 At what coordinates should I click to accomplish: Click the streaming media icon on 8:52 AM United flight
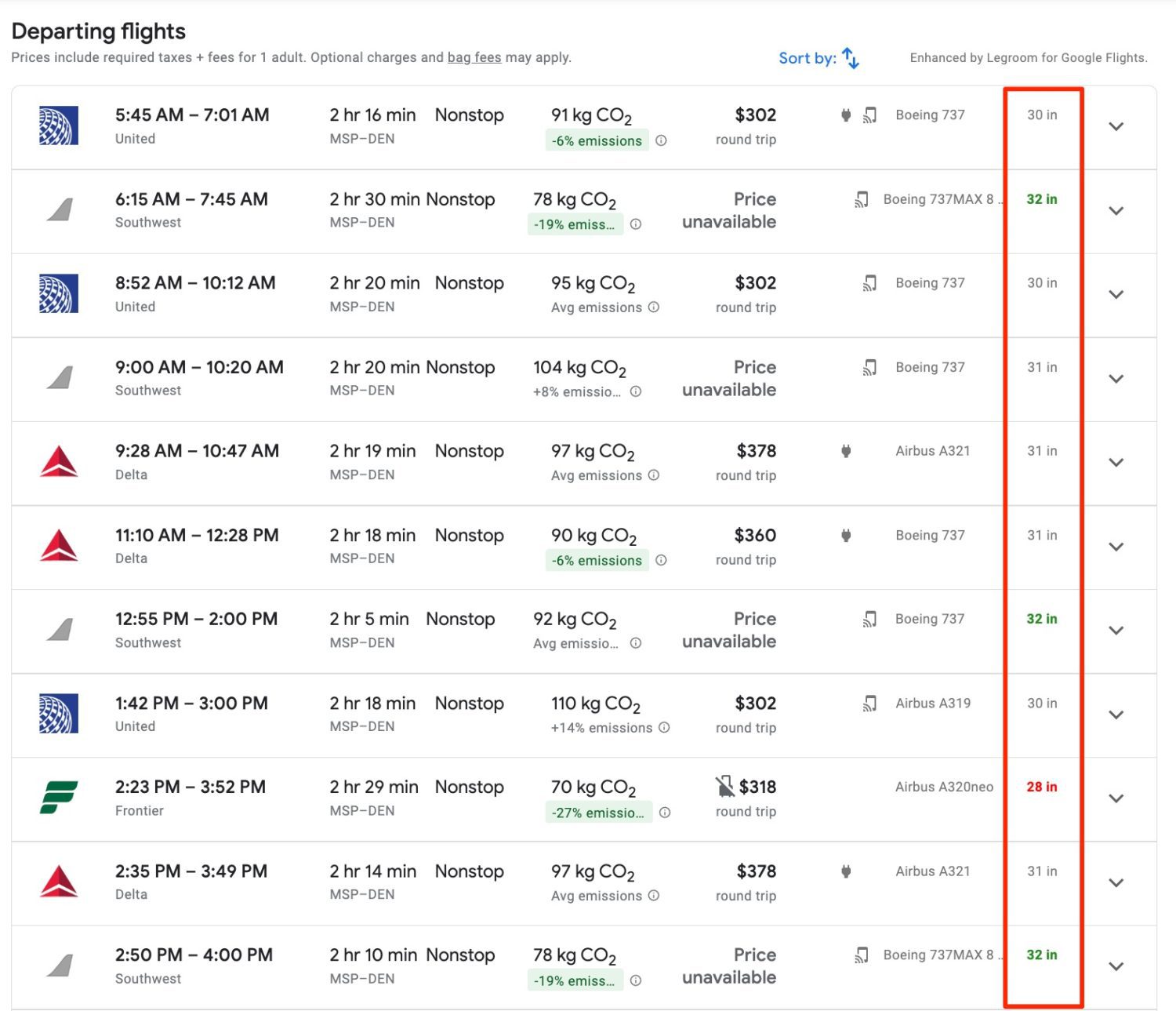(869, 282)
